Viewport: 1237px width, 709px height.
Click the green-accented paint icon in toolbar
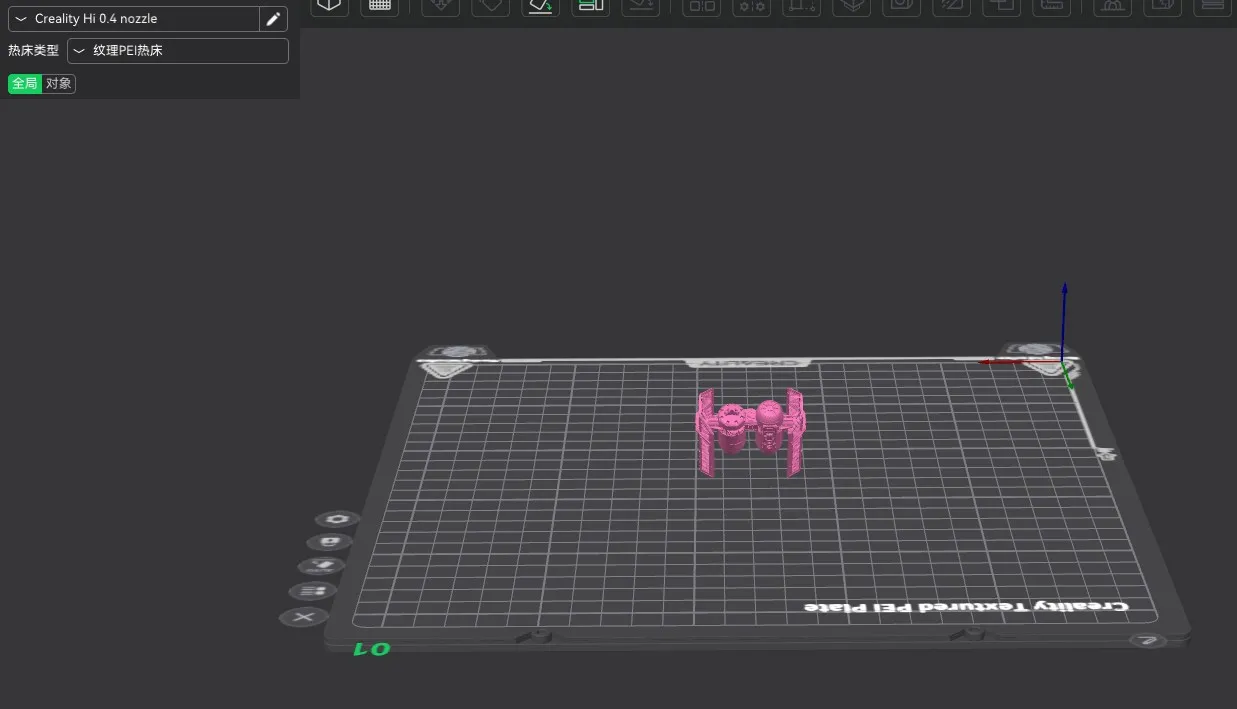pyautogui.click(x=541, y=6)
